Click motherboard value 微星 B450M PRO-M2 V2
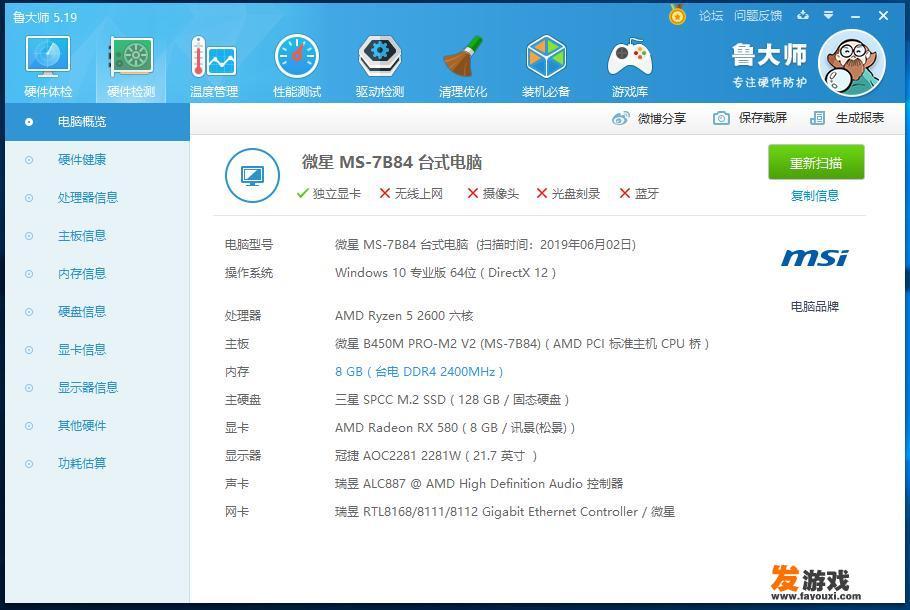 coord(522,344)
